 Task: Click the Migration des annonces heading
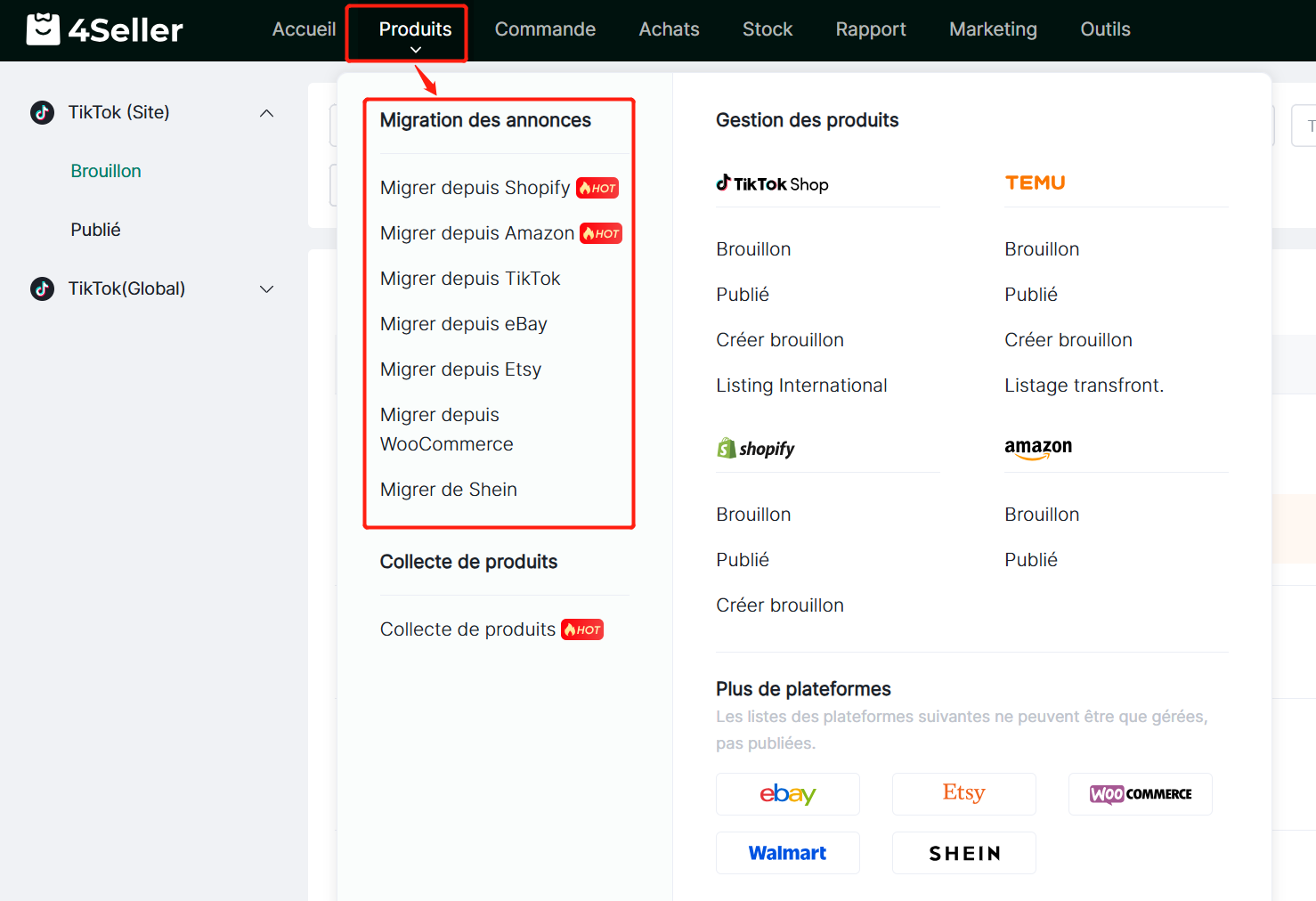[485, 120]
